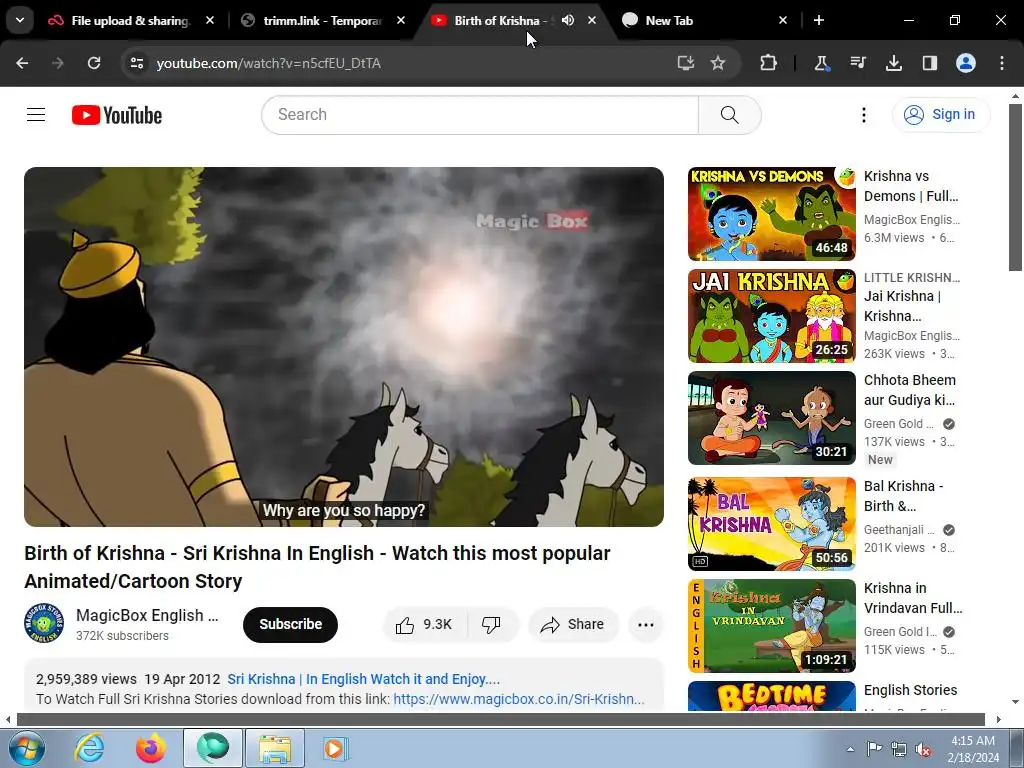Open the MagicBox English channel name
Viewport: 1024px width, 768px height.
click(x=147, y=615)
